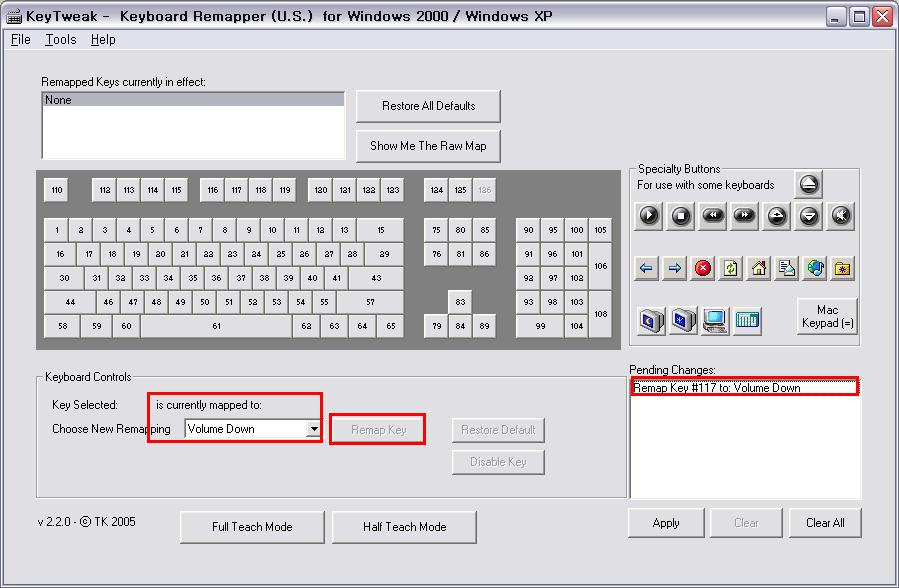Select the My Computer icon button
This screenshot has width=899, height=588.
pos(715,320)
